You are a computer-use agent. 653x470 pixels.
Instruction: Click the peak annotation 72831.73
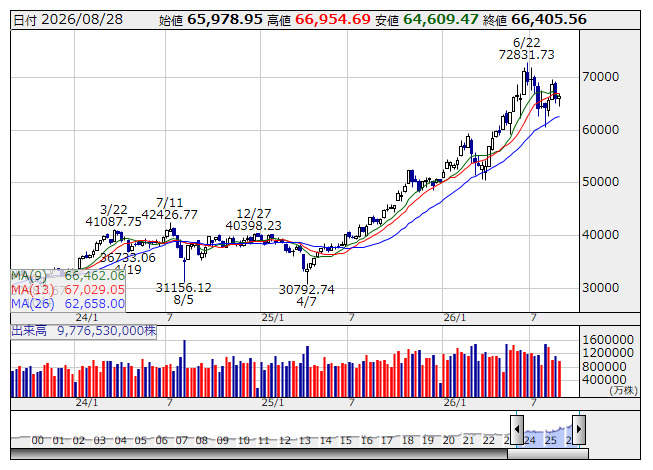[x=526, y=55]
